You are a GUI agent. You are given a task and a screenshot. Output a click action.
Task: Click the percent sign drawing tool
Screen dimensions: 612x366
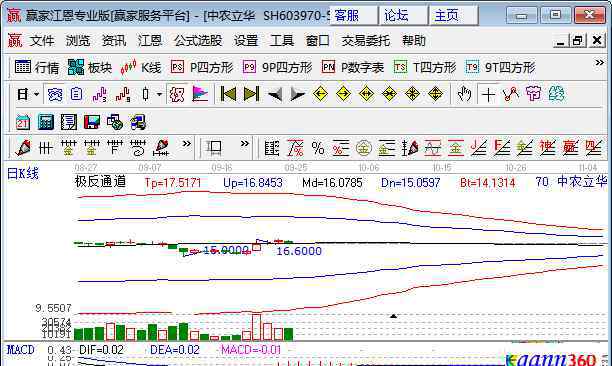318,148
